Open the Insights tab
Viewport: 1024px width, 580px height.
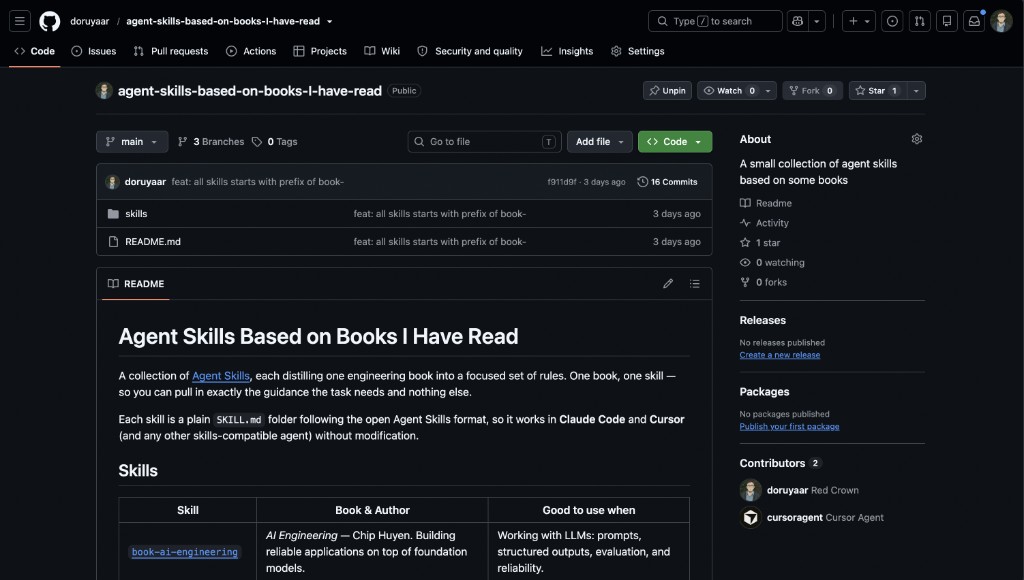click(567, 51)
